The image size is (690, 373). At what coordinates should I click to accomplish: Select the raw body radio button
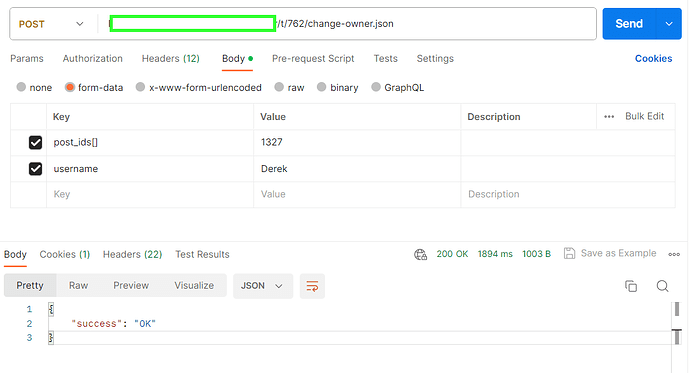(279, 87)
